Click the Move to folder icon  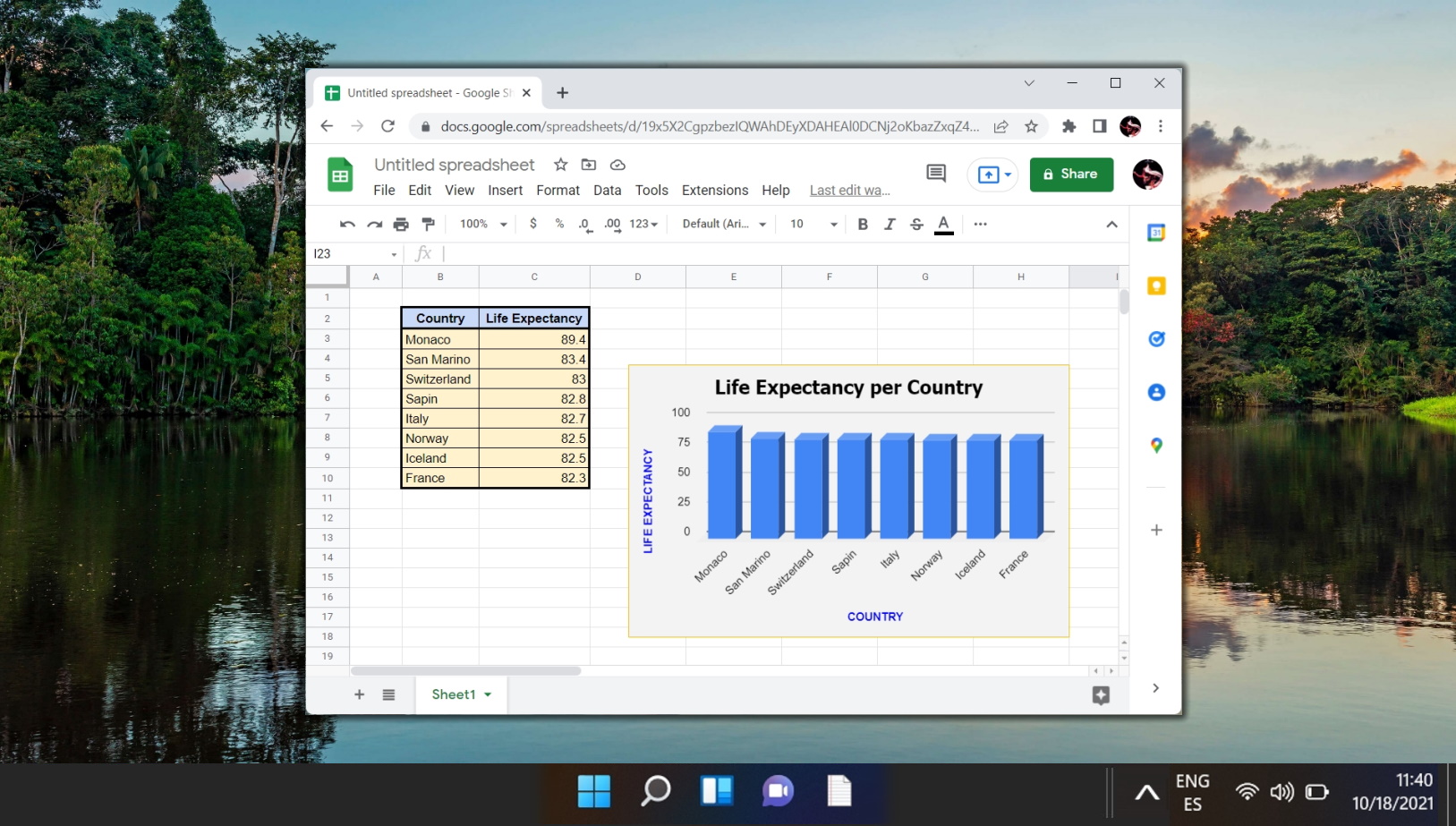[589, 165]
